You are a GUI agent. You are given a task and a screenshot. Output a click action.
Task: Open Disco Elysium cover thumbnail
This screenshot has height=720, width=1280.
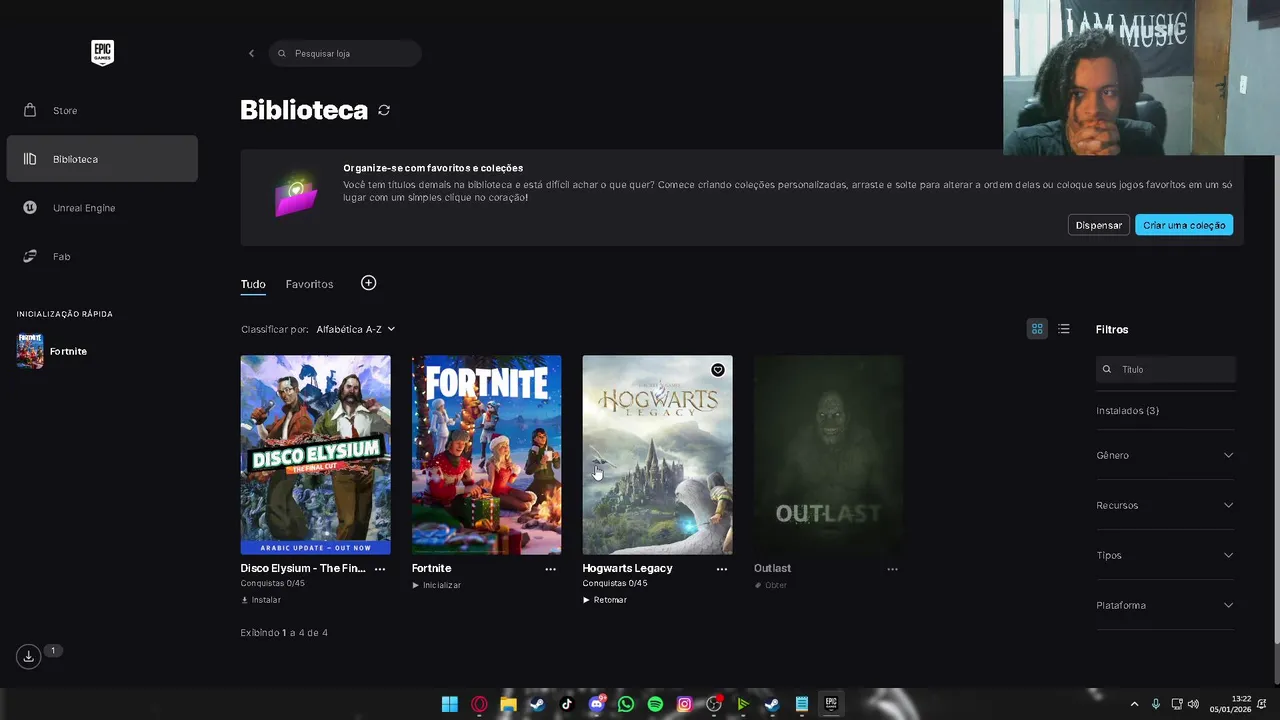click(x=315, y=455)
